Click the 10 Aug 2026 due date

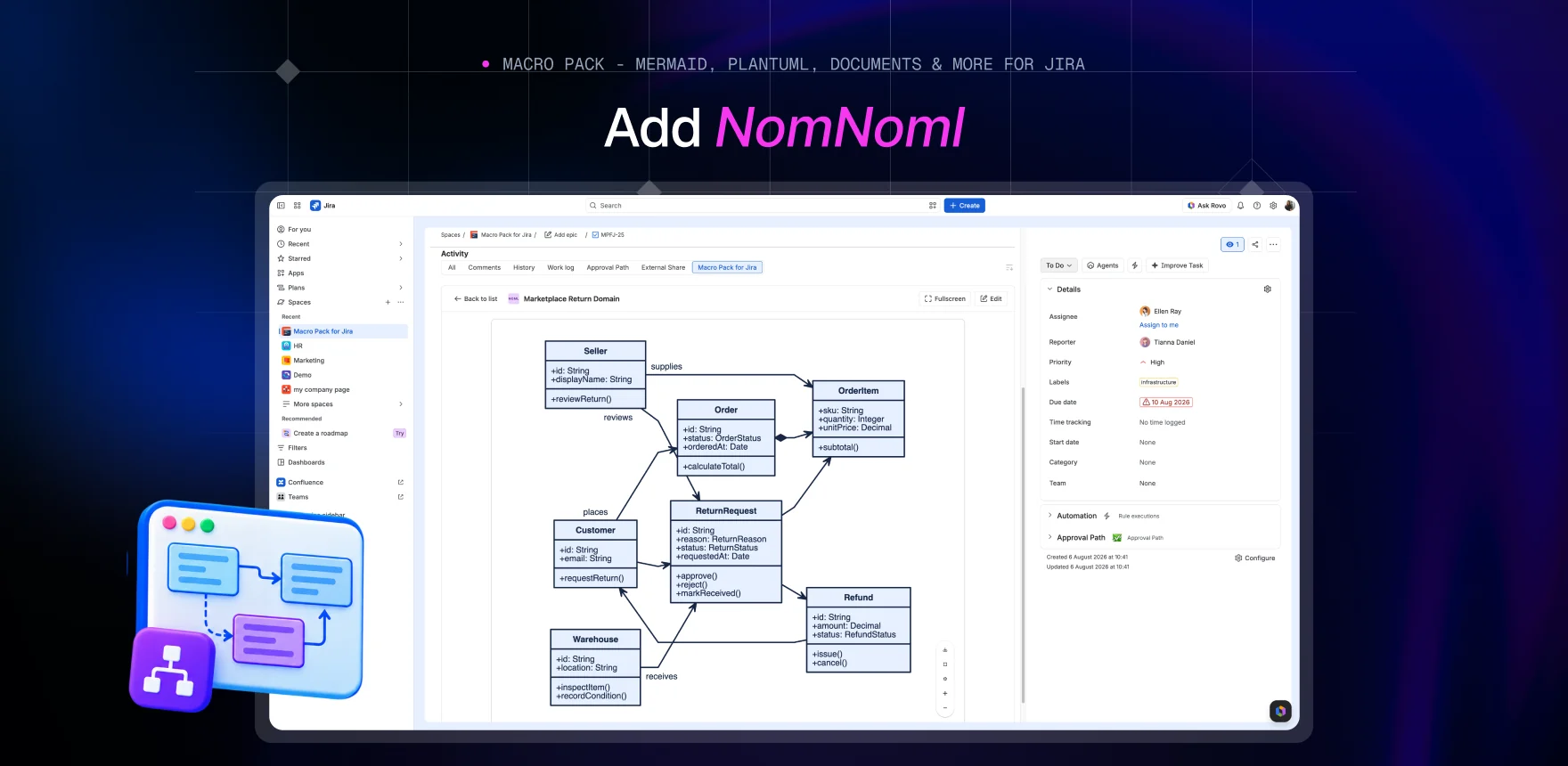[x=1166, y=403]
